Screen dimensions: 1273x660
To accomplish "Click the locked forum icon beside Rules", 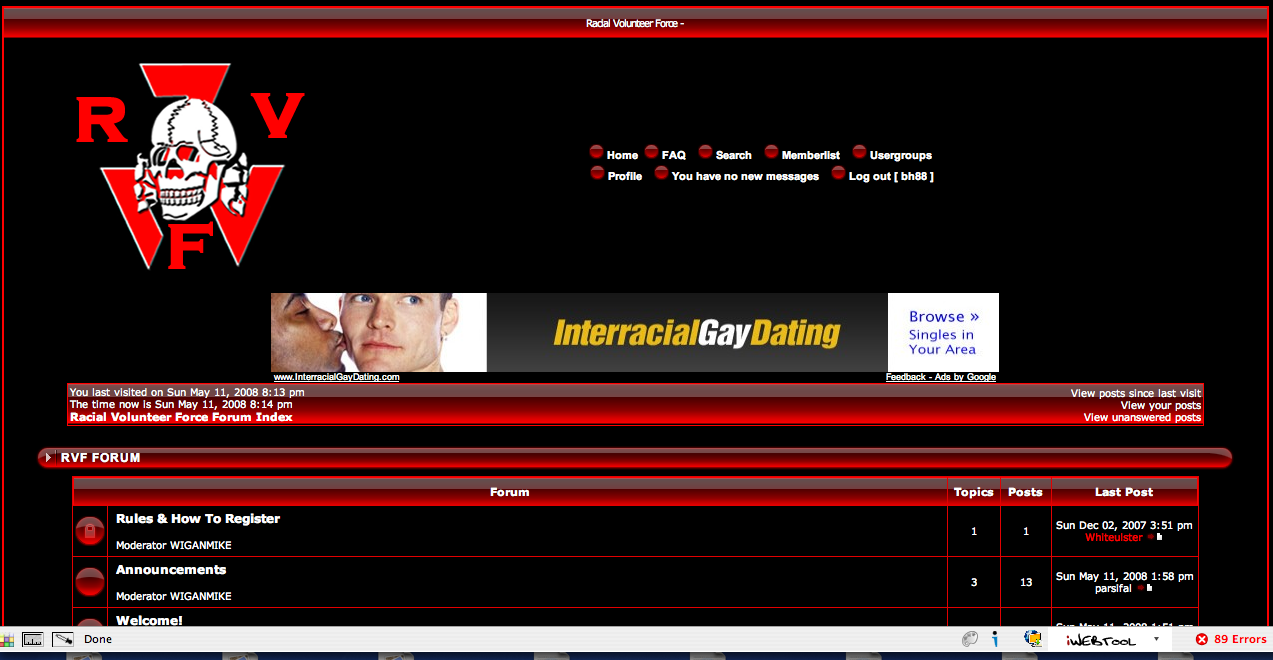I will pyautogui.click(x=90, y=532).
